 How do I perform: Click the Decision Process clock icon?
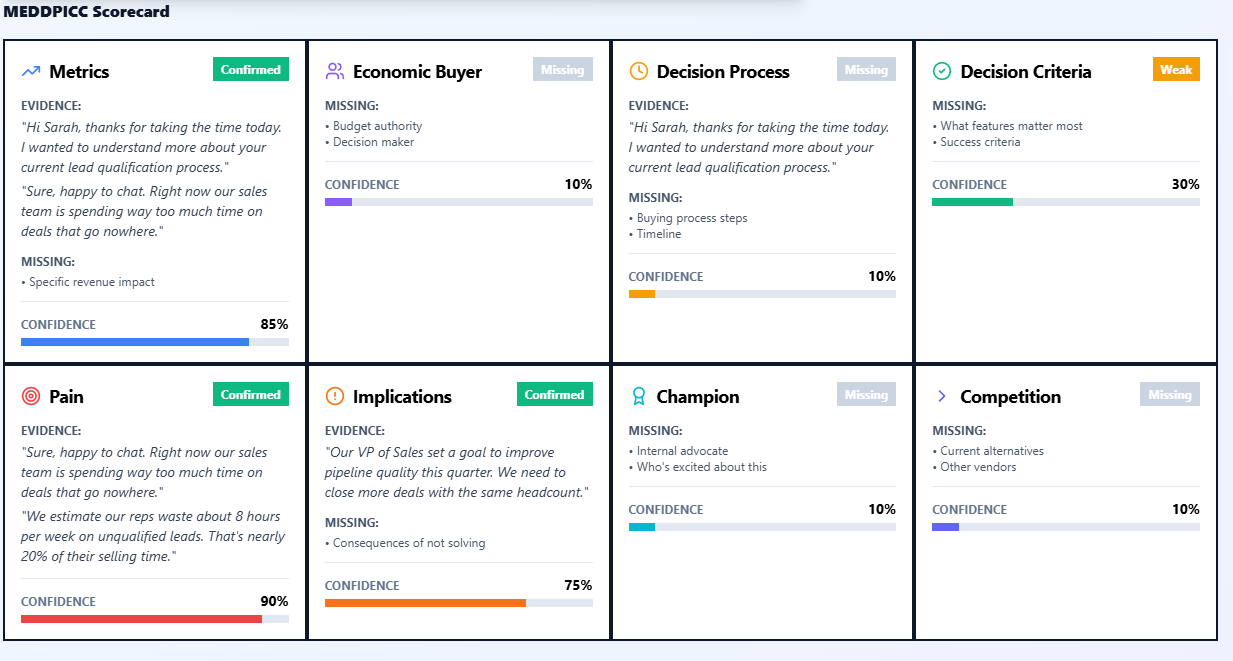(x=637, y=70)
